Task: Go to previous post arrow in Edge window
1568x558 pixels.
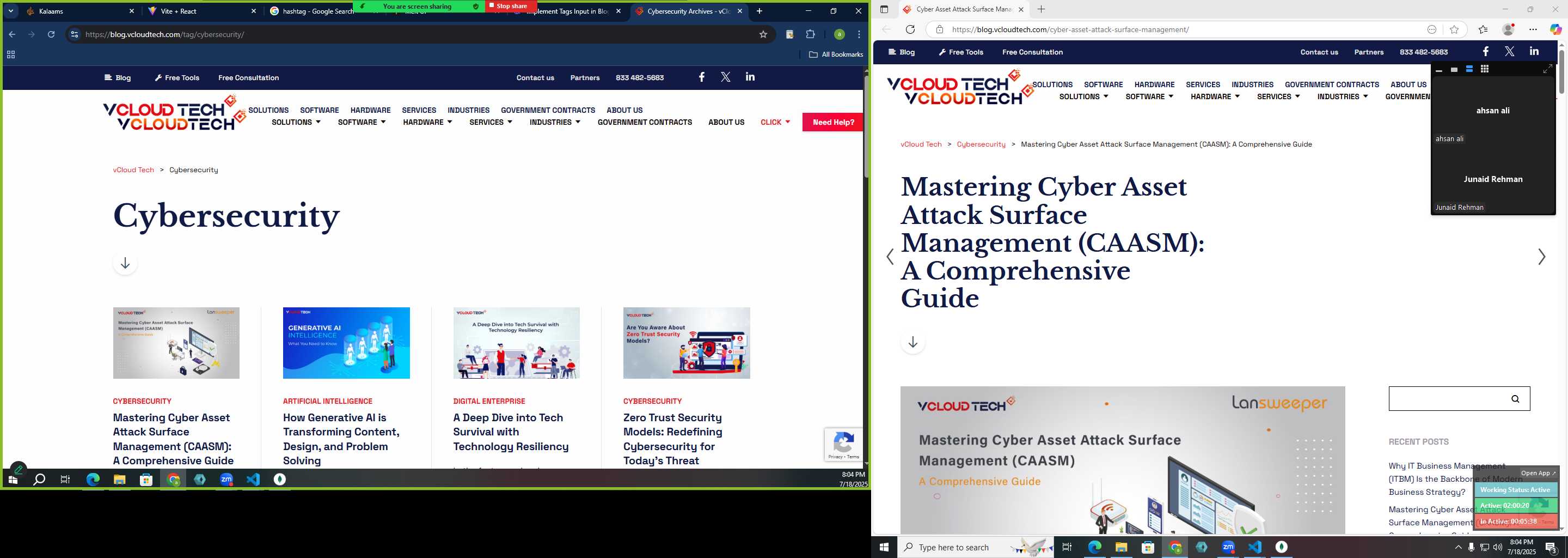Action: coord(890,257)
